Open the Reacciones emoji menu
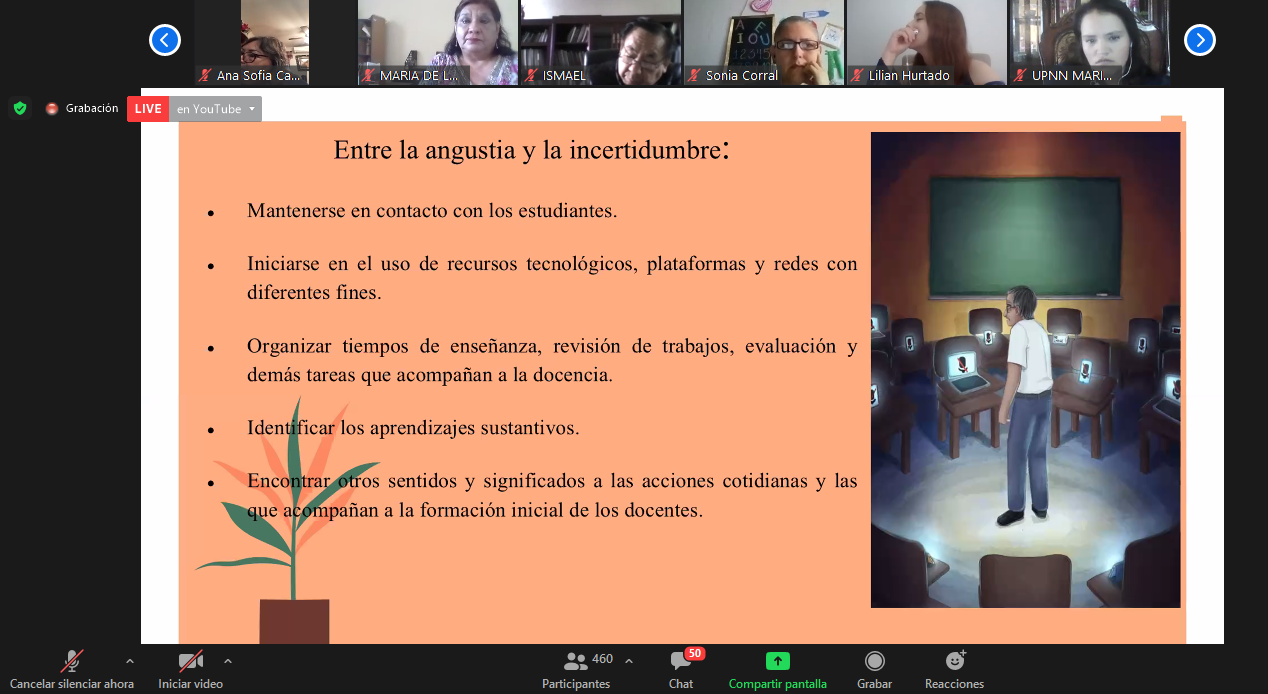The image size is (1268, 694). point(954,661)
